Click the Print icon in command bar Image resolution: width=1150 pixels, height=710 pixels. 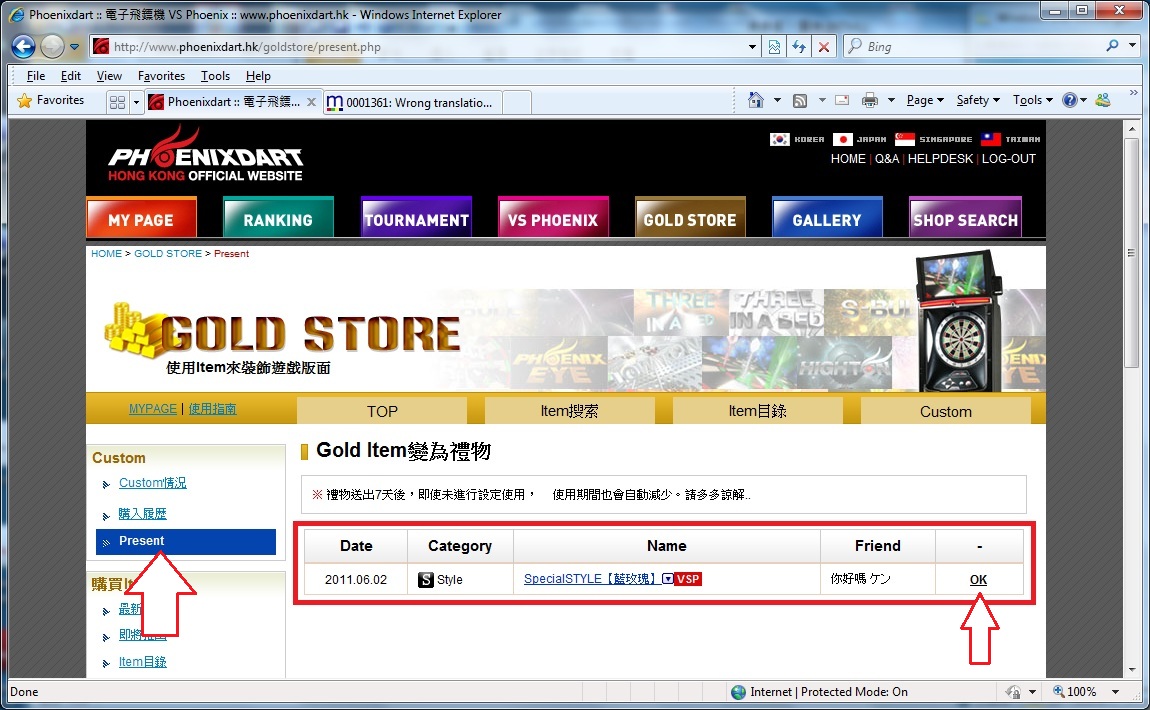coord(869,100)
